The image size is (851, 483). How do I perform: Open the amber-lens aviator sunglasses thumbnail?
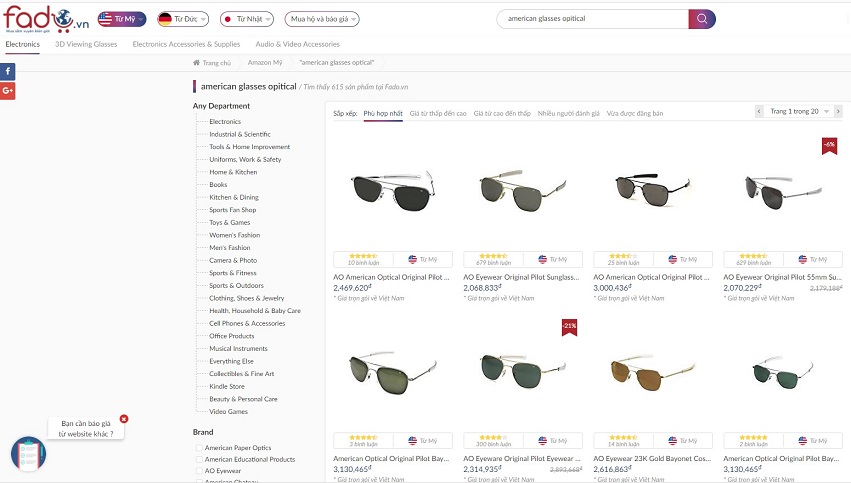click(653, 372)
